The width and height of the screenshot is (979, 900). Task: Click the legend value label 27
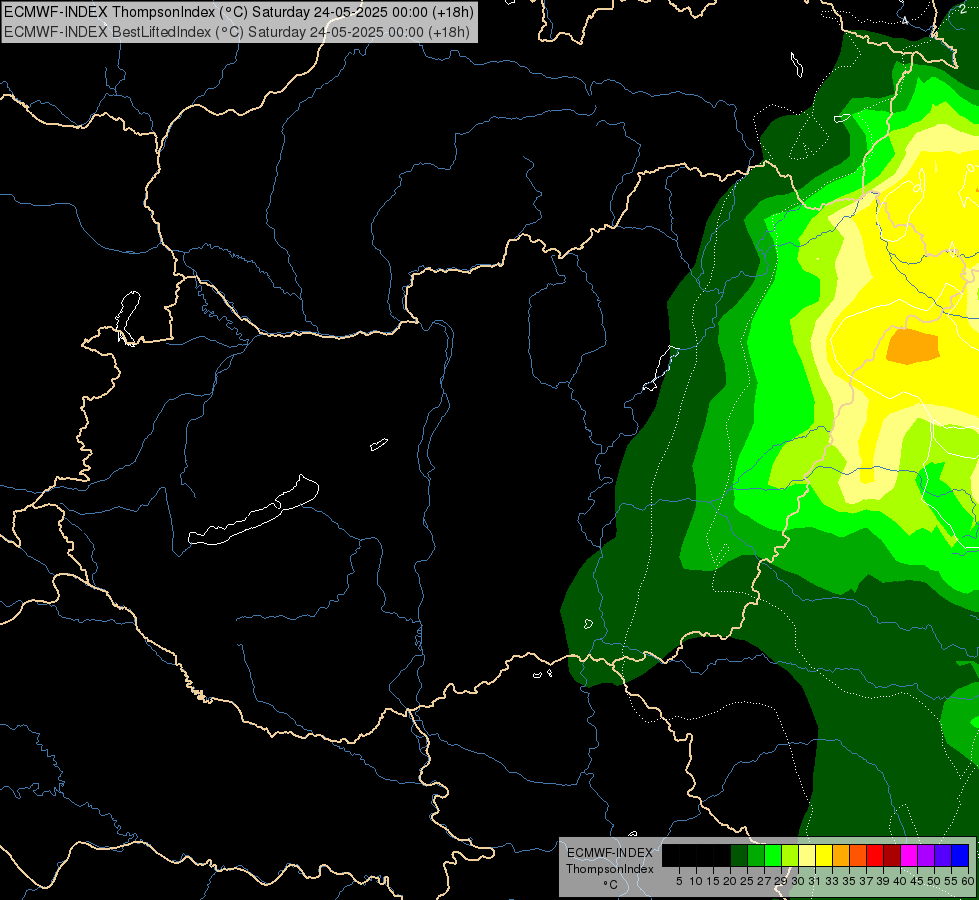pos(764,881)
